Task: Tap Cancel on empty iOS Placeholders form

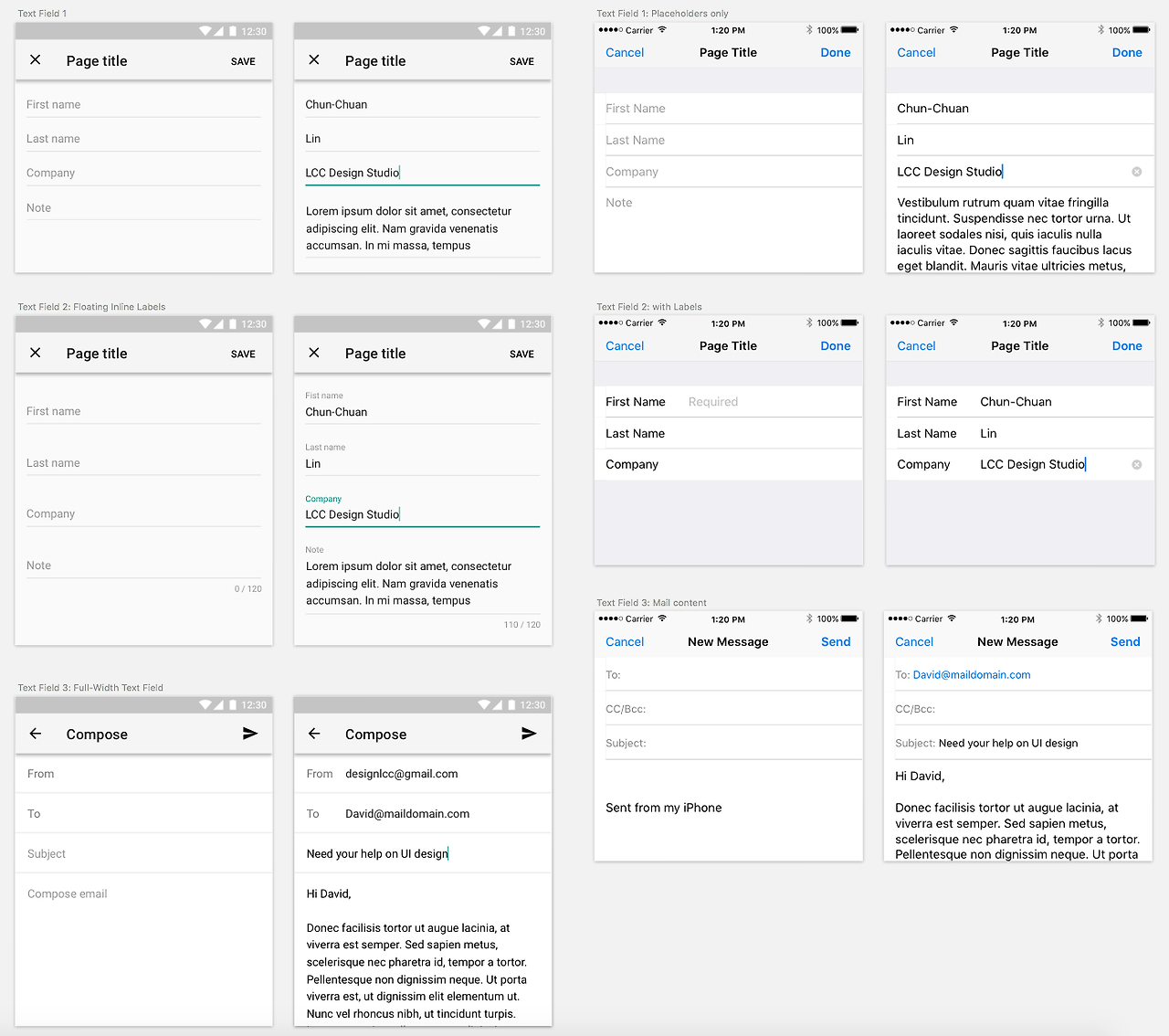Action: tap(625, 53)
